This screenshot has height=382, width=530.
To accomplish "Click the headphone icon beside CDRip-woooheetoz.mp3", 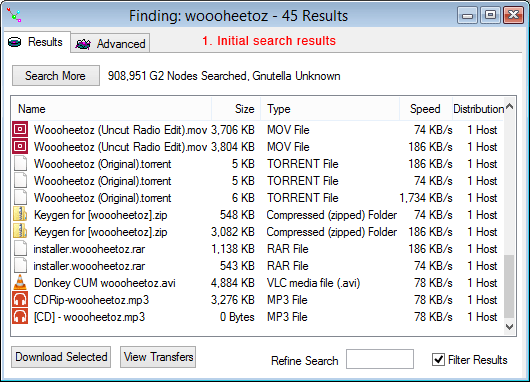I will tap(20, 300).
